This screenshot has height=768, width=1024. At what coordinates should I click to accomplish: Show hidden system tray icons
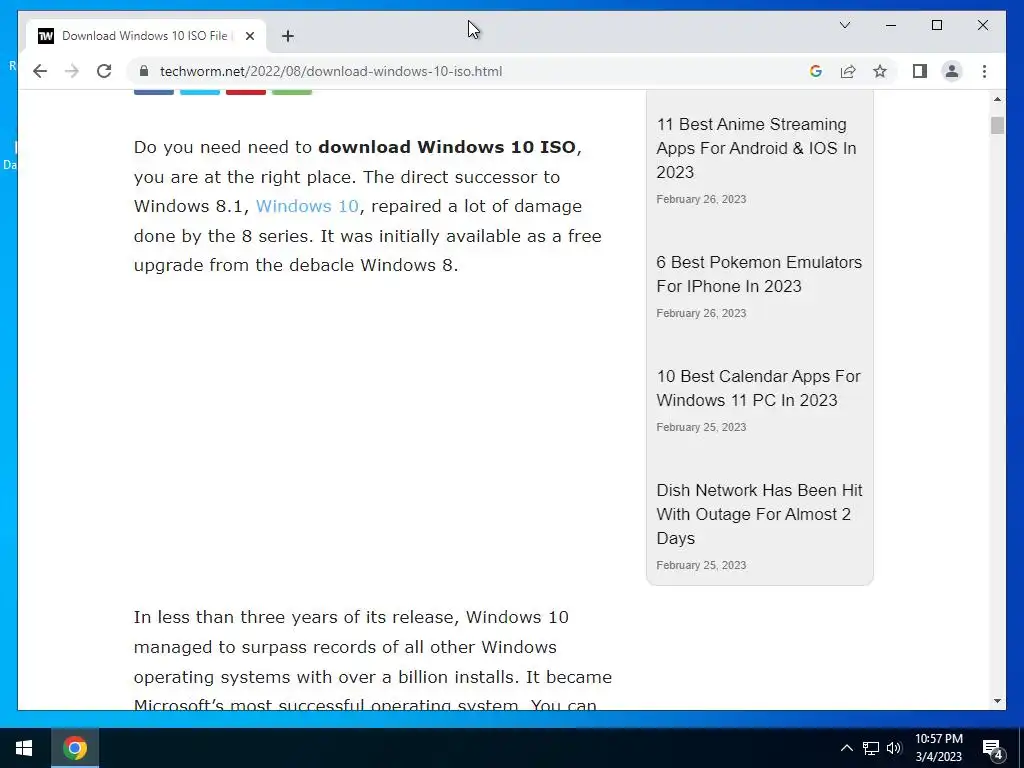tap(846, 748)
